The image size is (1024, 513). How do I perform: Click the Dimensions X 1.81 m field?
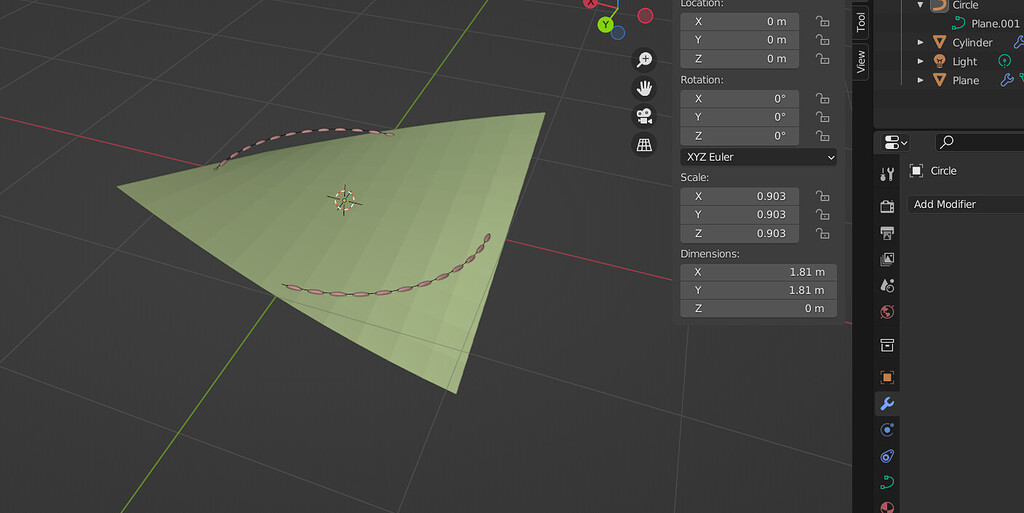(x=758, y=272)
